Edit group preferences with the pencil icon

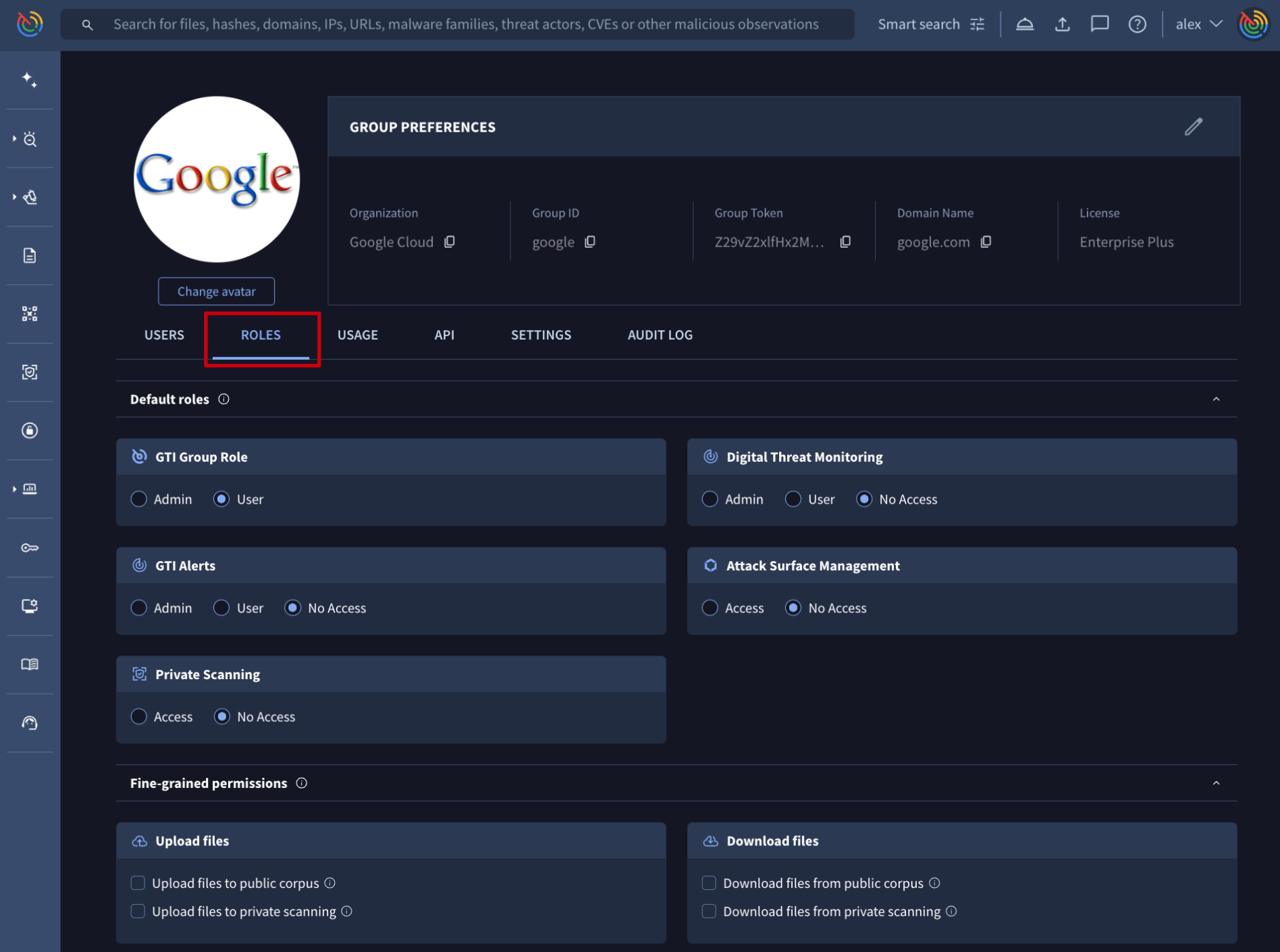tap(1194, 127)
